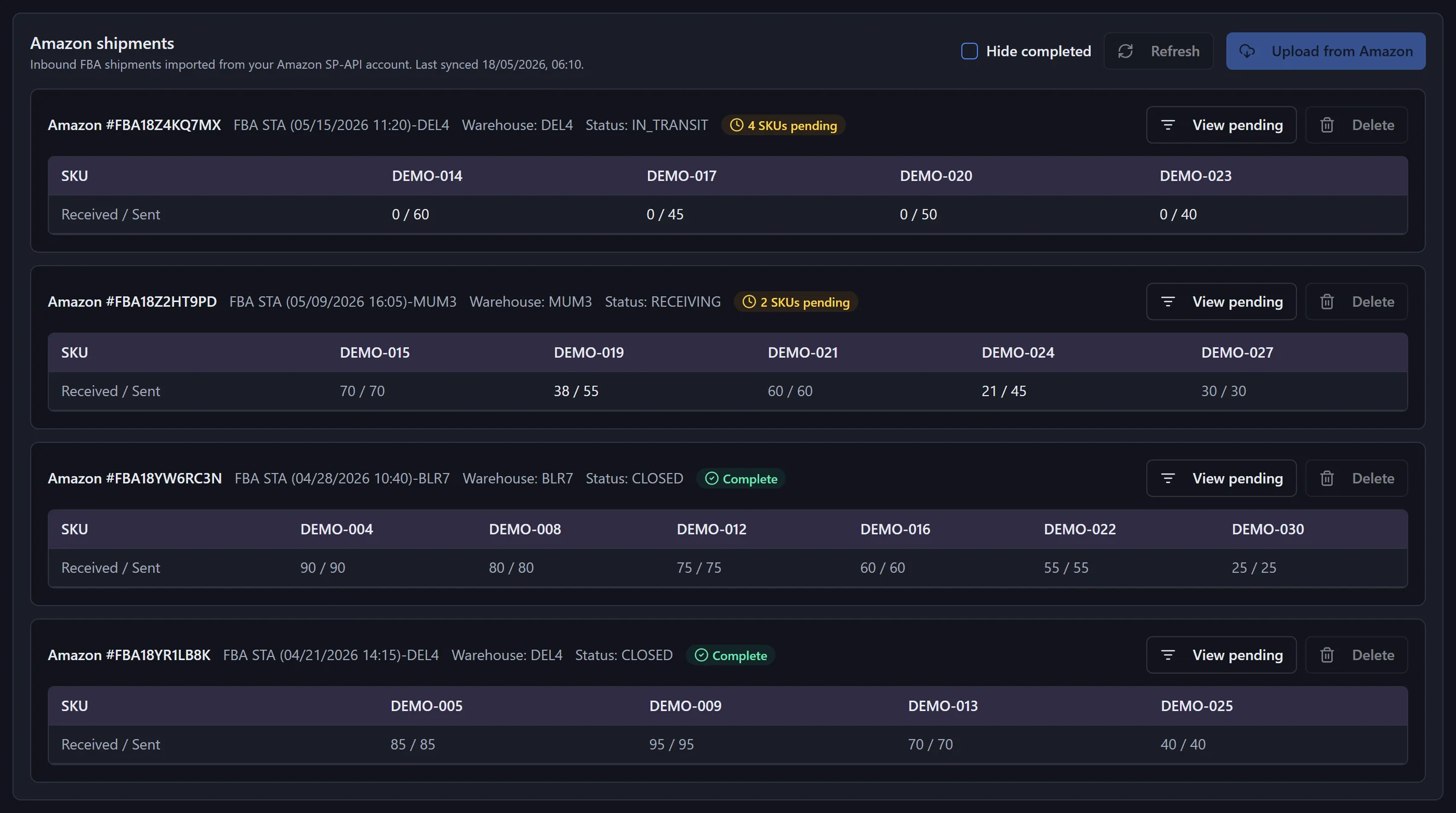Click the DEMO-030 SKU column header
The image size is (1456, 813).
coord(1268,529)
